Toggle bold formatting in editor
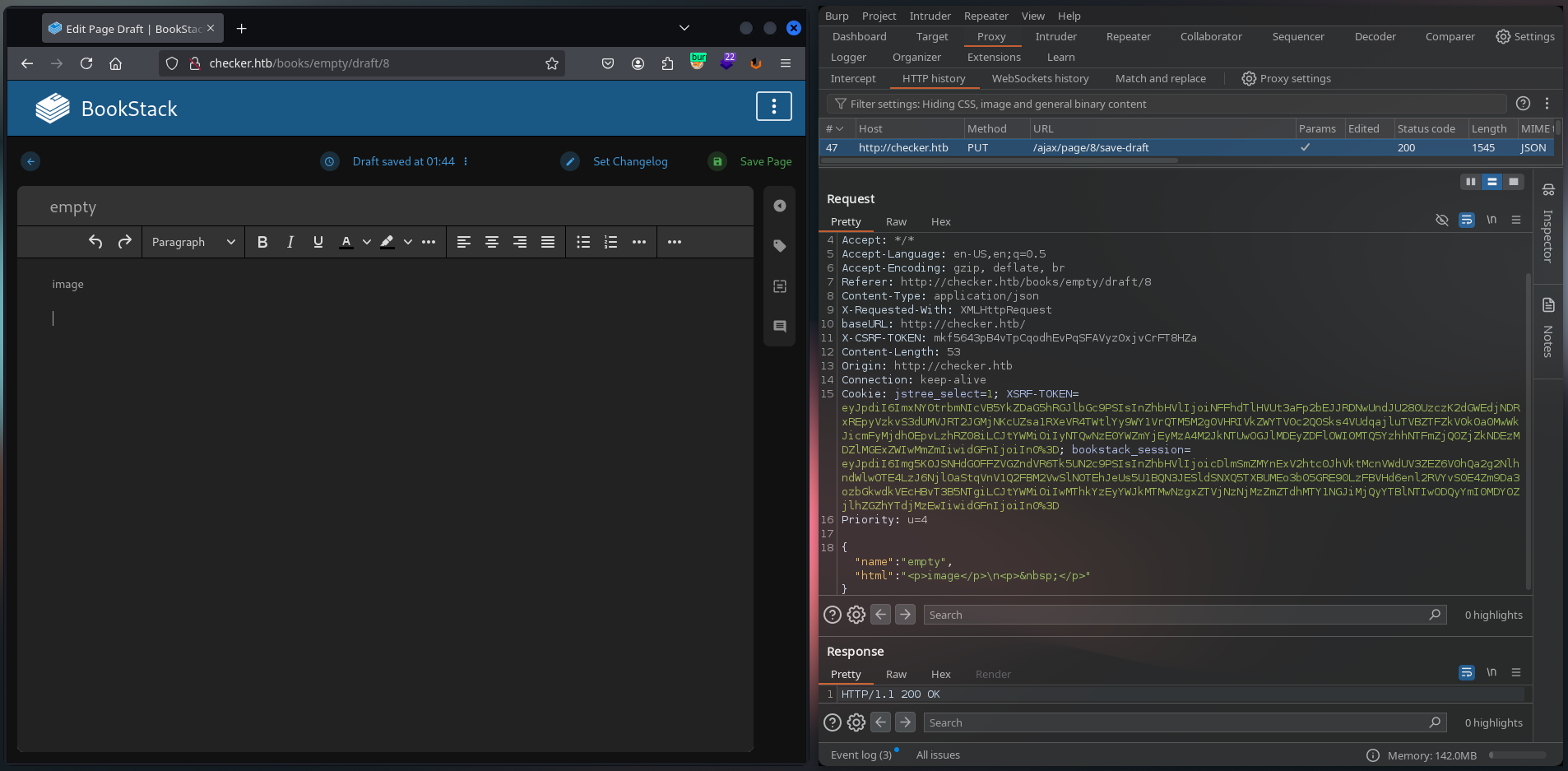Image resolution: width=1568 pixels, height=771 pixels. coord(262,242)
